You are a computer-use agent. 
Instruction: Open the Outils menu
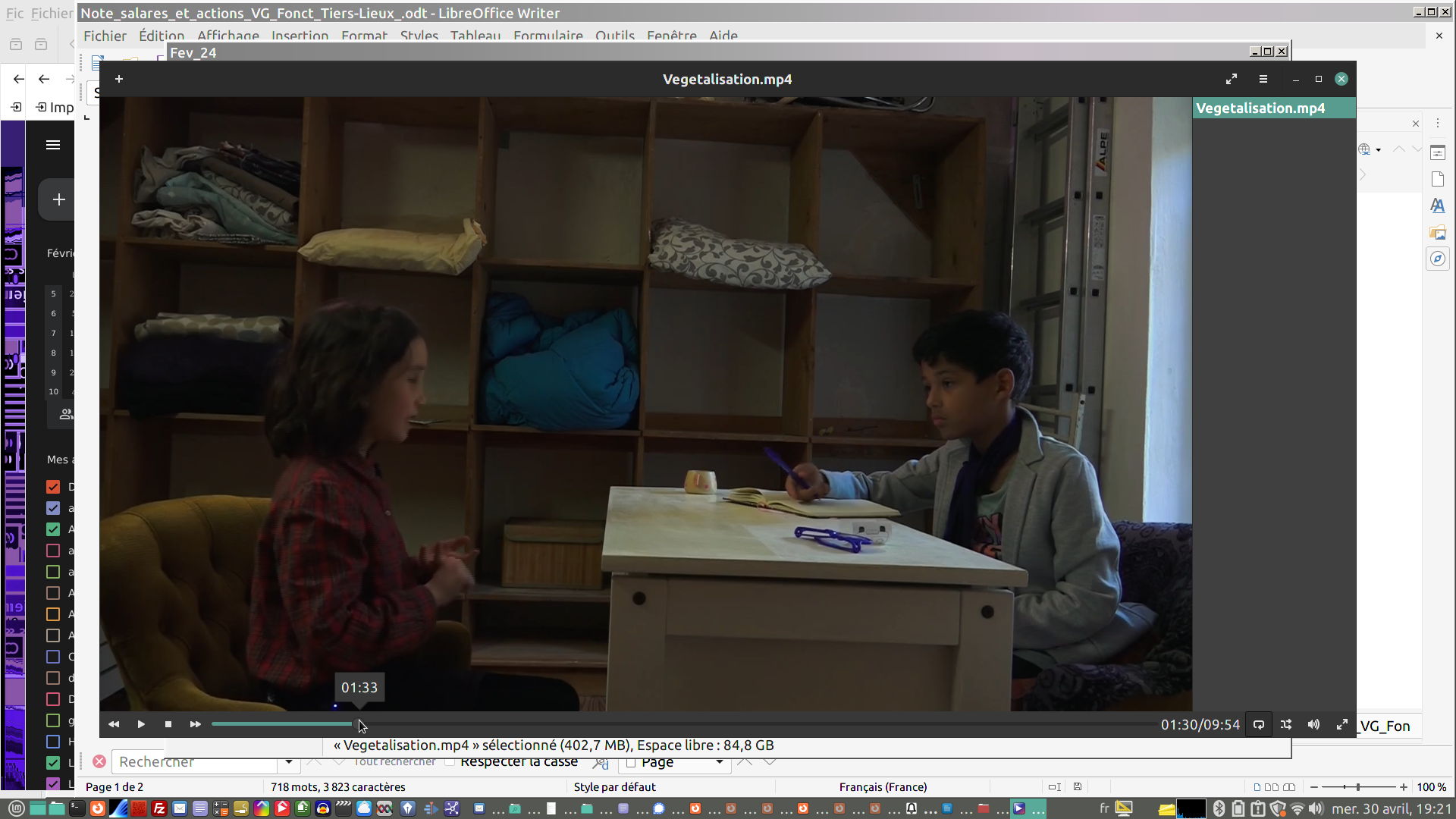pos(614,36)
